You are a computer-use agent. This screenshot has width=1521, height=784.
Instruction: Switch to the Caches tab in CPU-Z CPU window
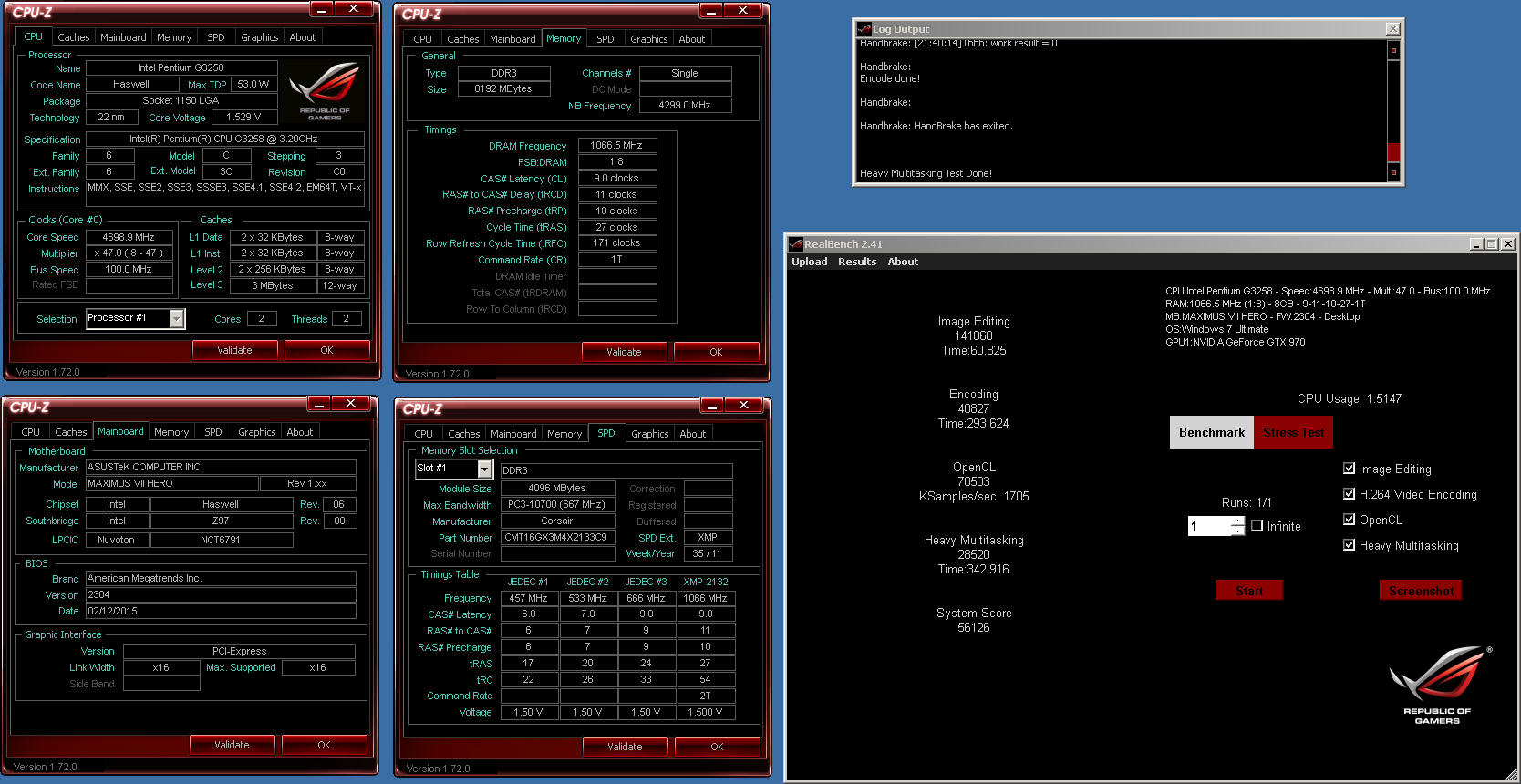[73, 37]
